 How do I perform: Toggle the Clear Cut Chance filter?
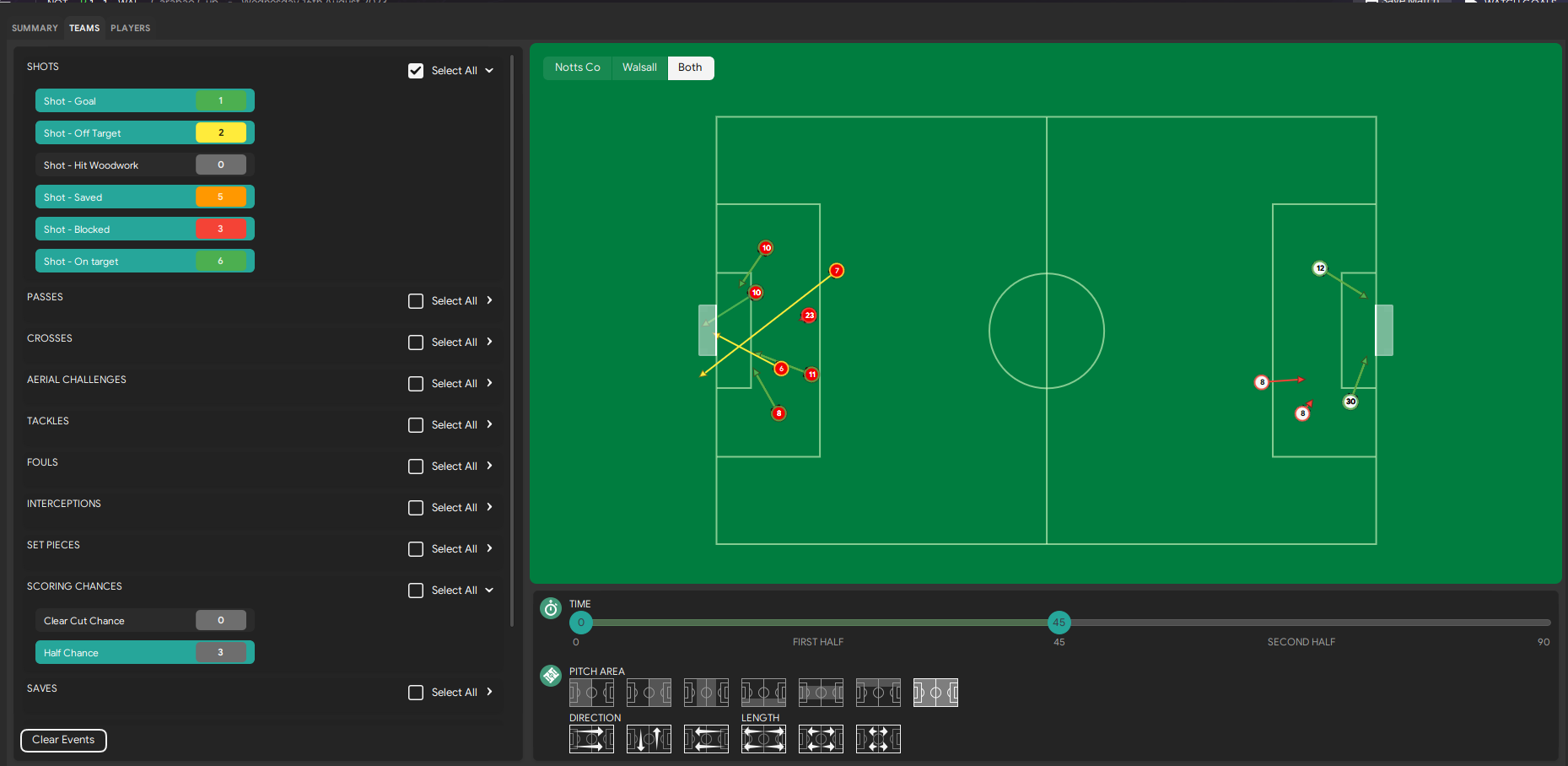coord(145,621)
